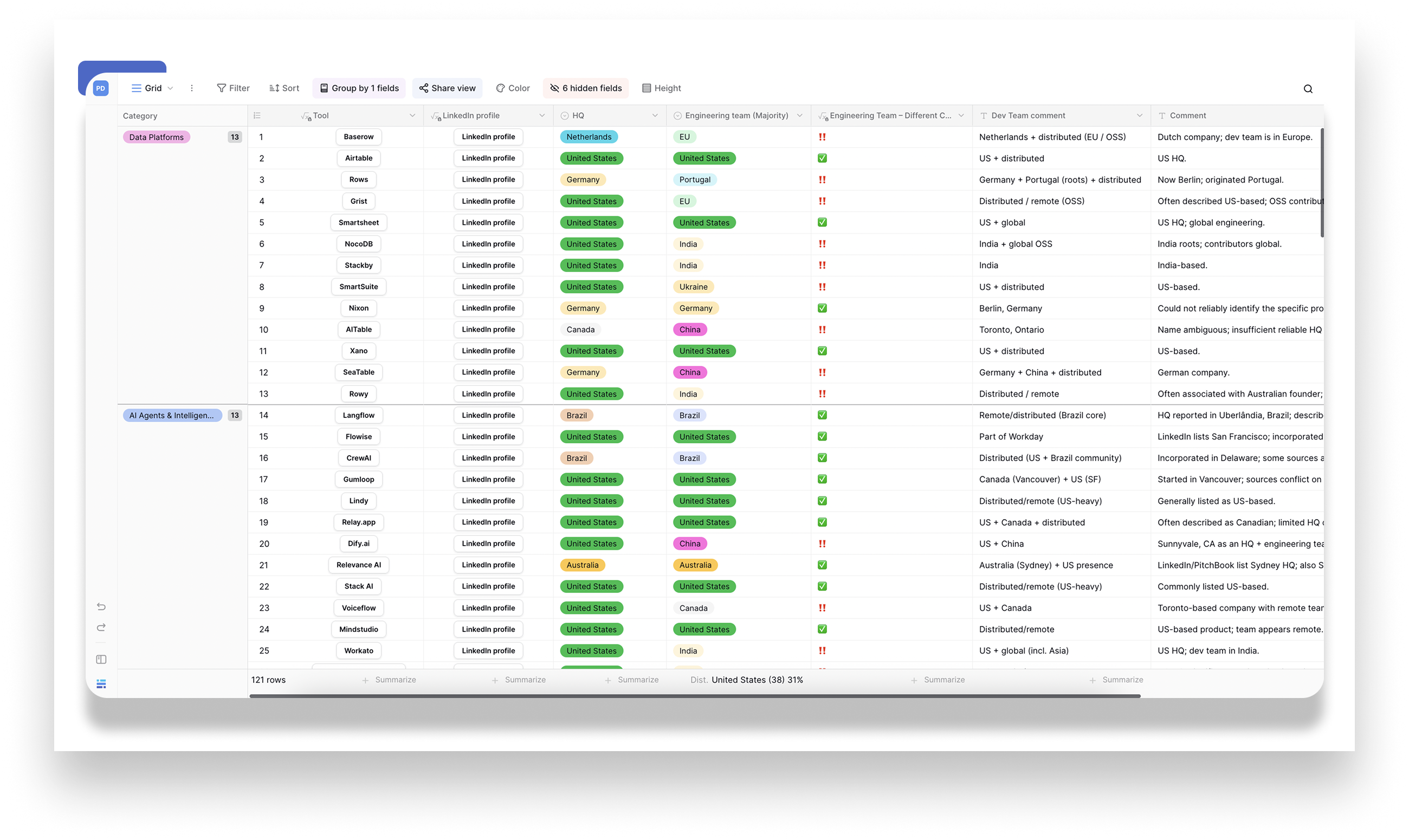This screenshot has height=840, width=1409.
Task: Click the green checkmark in Flowise row
Action: 822,436
